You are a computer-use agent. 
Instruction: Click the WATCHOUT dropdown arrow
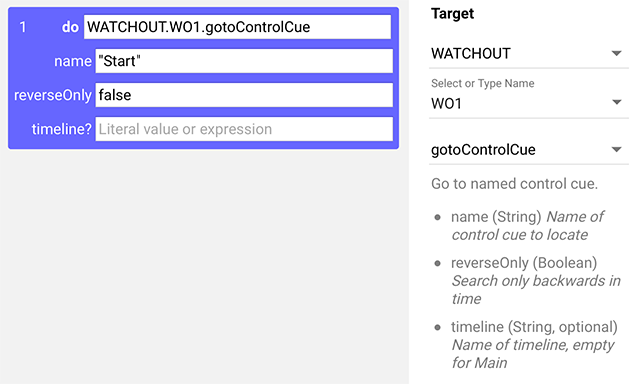click(616, 53)
